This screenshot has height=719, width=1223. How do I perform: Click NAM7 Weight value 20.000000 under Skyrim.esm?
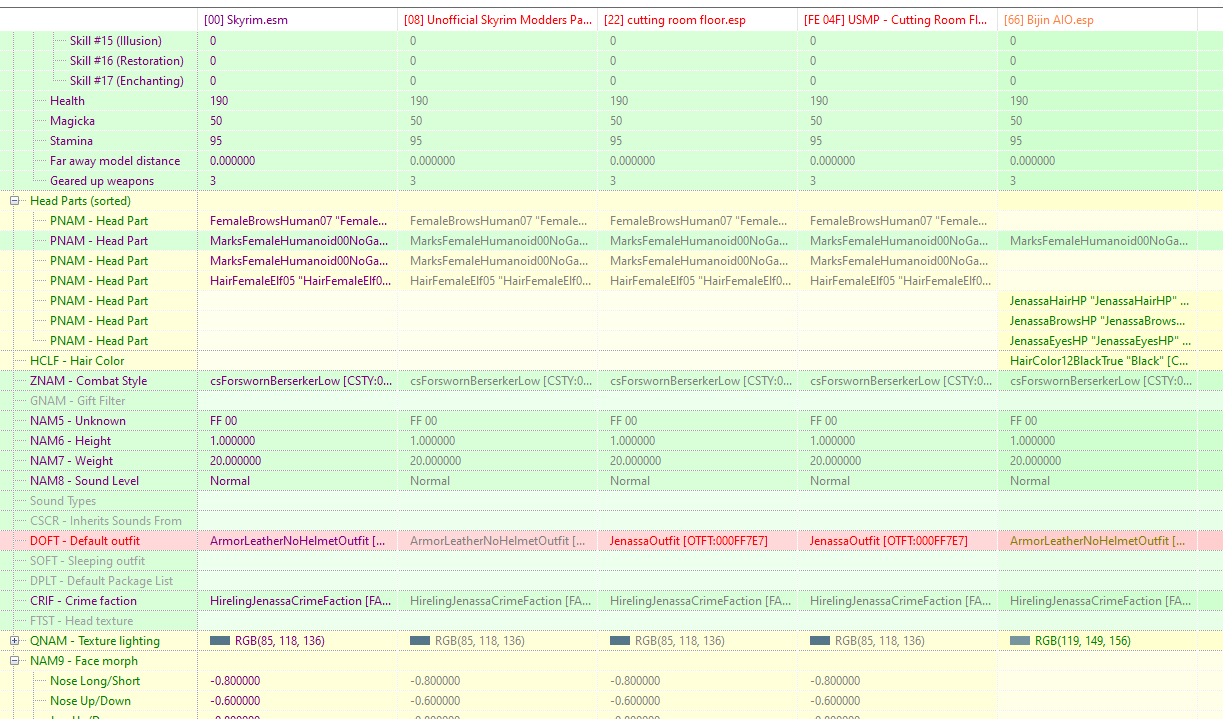tap(236, 461)
